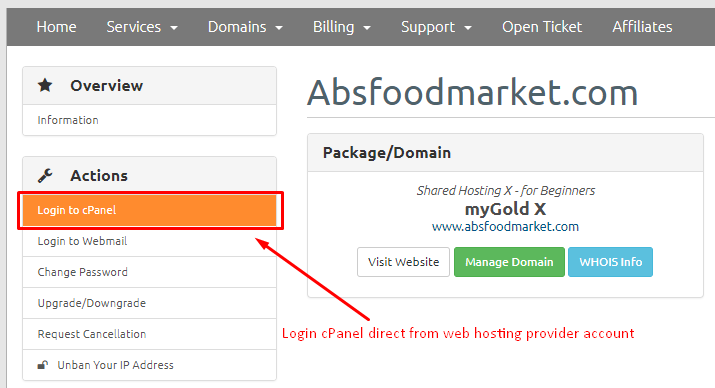Go to the Home menu item
This screenshot has width=715, height=388.
57,27
